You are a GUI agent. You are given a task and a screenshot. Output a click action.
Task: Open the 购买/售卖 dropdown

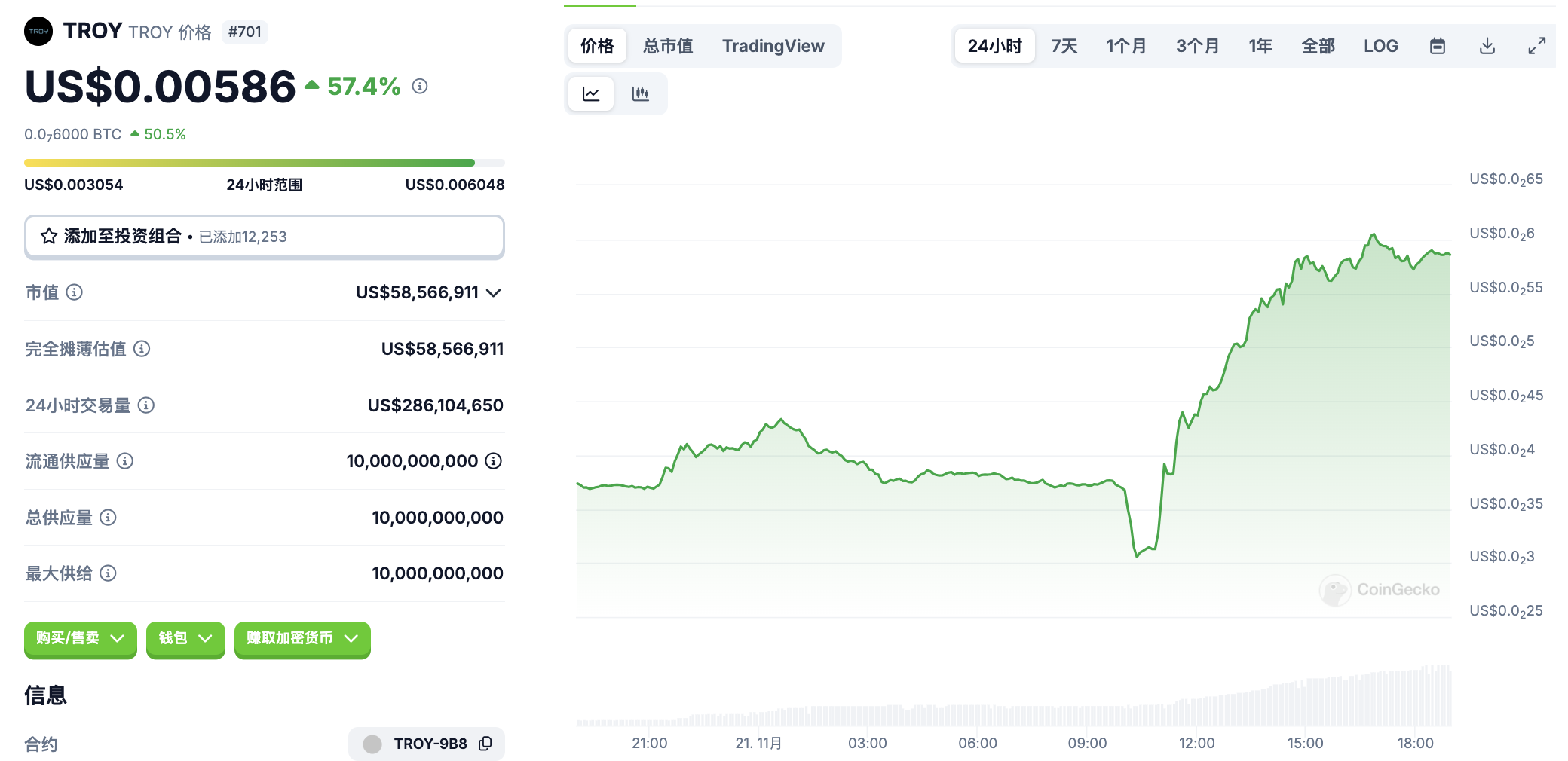pyautogui.click(x=81, y=639)
